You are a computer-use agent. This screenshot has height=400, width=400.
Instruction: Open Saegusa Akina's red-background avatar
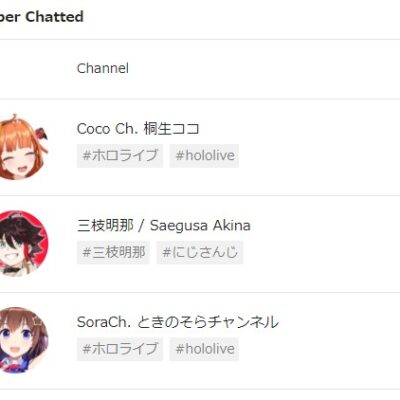24,244
